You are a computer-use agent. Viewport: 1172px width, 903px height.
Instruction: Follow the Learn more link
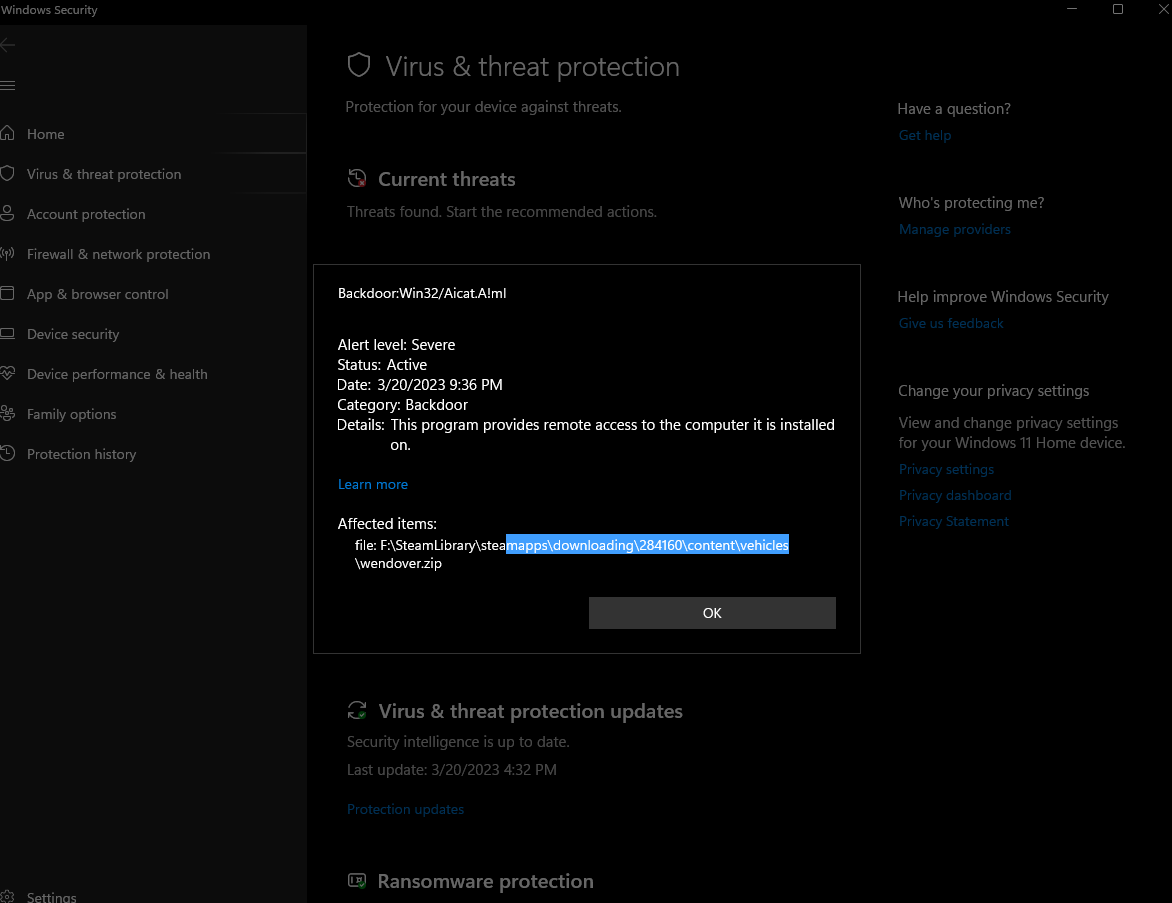(x=372, y=484)
